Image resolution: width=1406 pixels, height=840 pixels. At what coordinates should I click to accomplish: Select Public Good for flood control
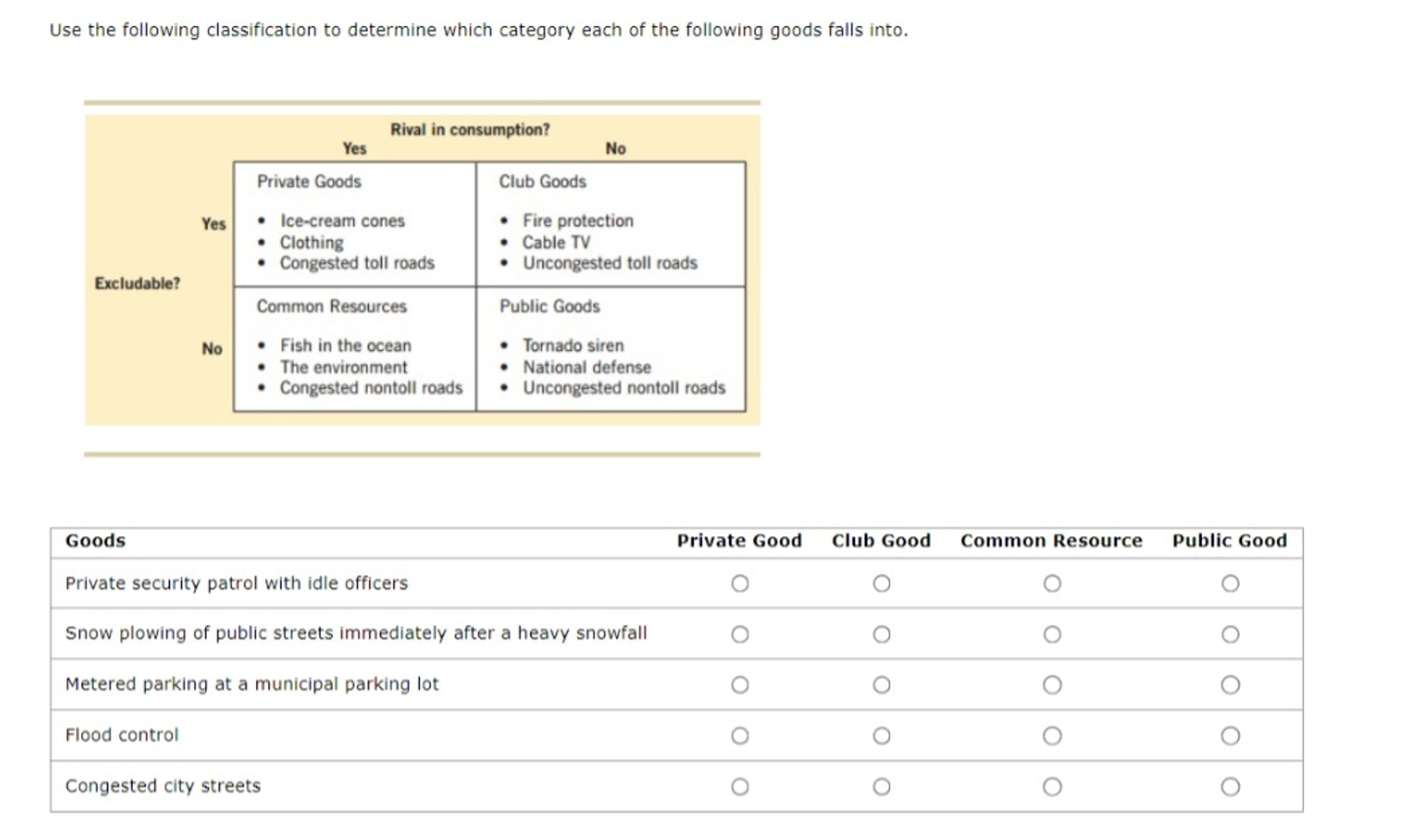[x=1230, y=735]
